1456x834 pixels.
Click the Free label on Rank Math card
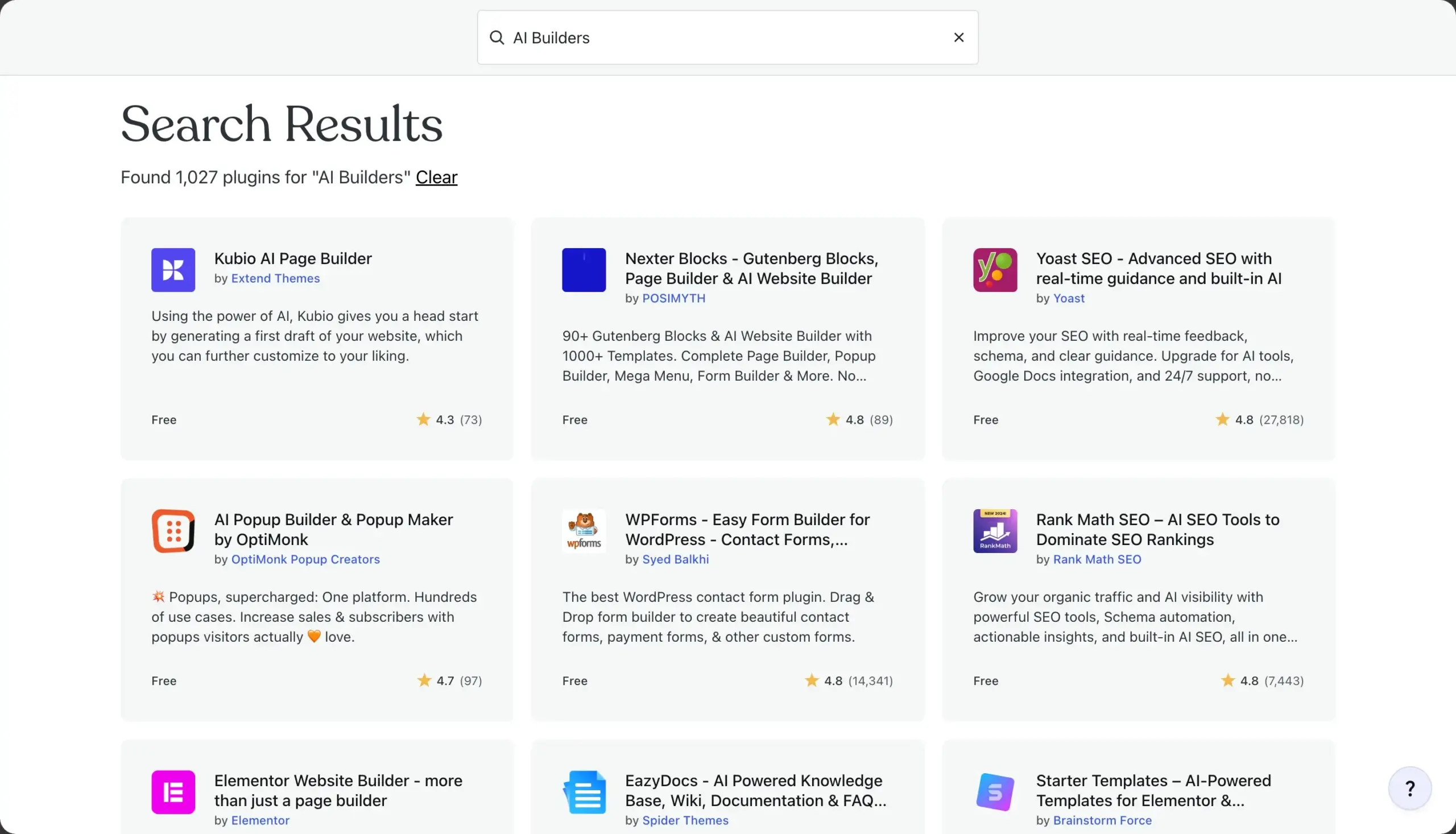(x=986, y=681)
